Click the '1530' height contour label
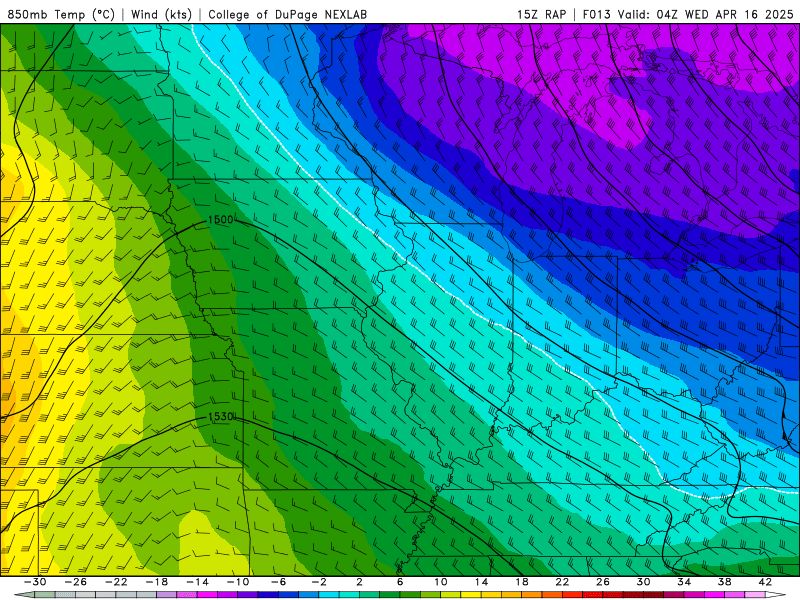The width and height of the screenshot is (800, 600). pyautogui.click(x=221, y=417)
